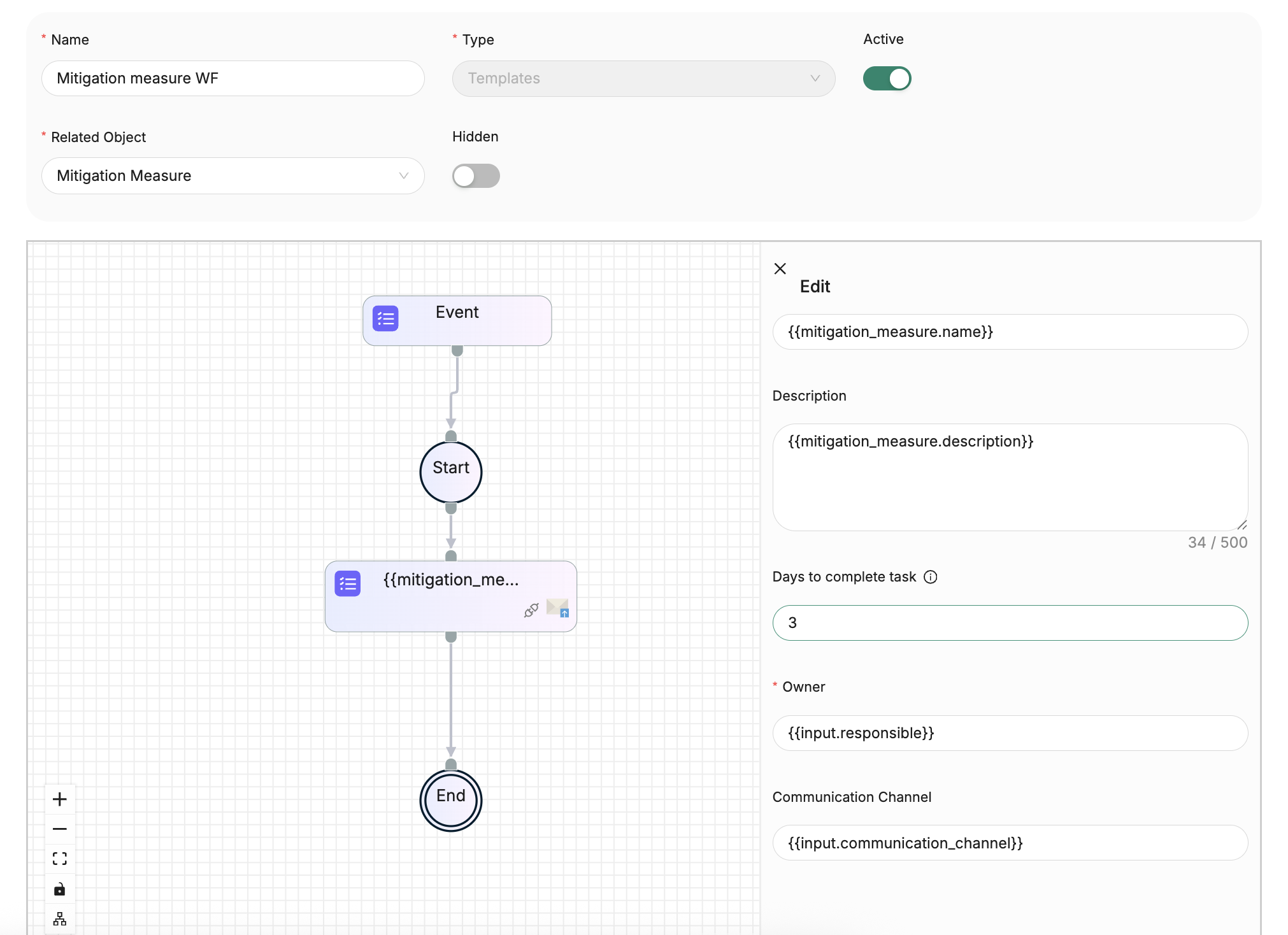The image size is (1288, 935).
Task: Zoom in the workflow canvas
Action: (x=60, y=799)
